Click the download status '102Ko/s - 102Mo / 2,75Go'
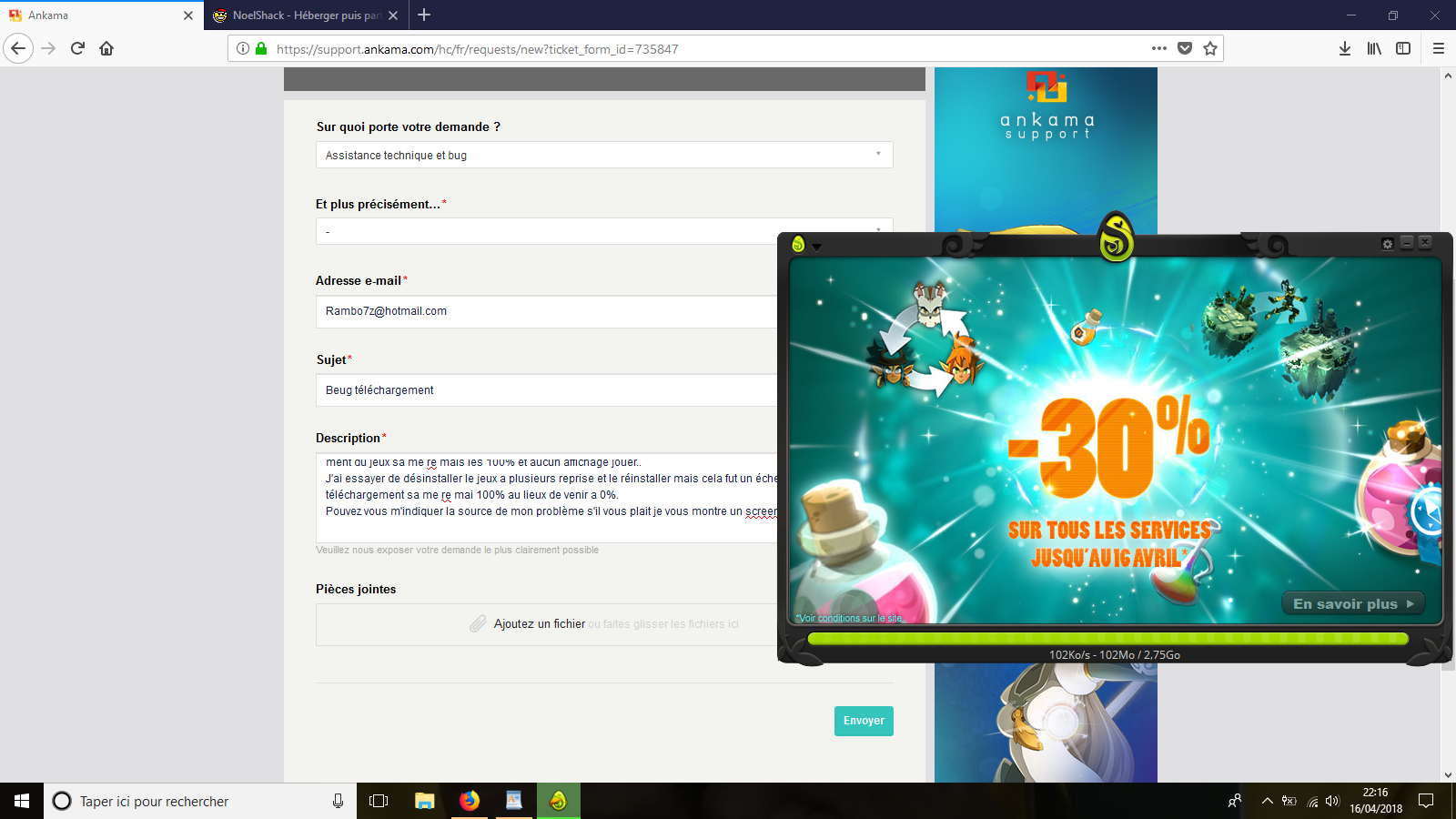The width and height of the screenshot is (1456, 819). 1115,654
